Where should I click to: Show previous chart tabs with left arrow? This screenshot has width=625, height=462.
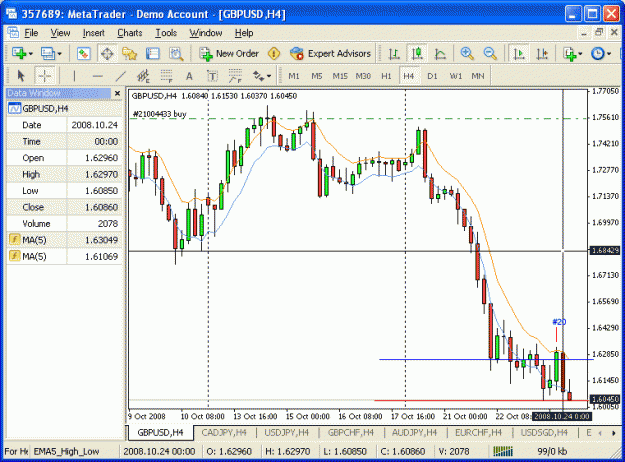click(x=600, y=433)
